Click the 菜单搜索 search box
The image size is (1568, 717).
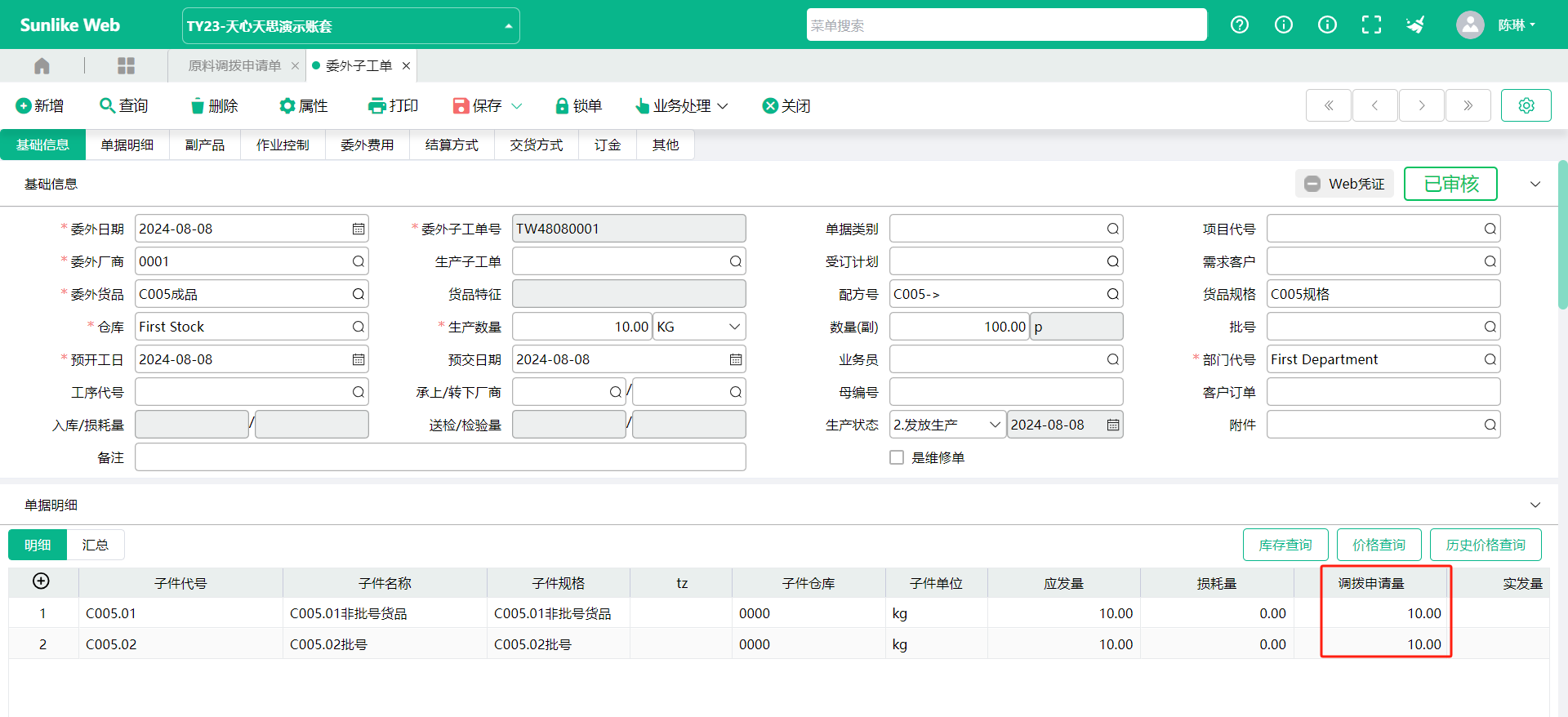point(1006,25)
